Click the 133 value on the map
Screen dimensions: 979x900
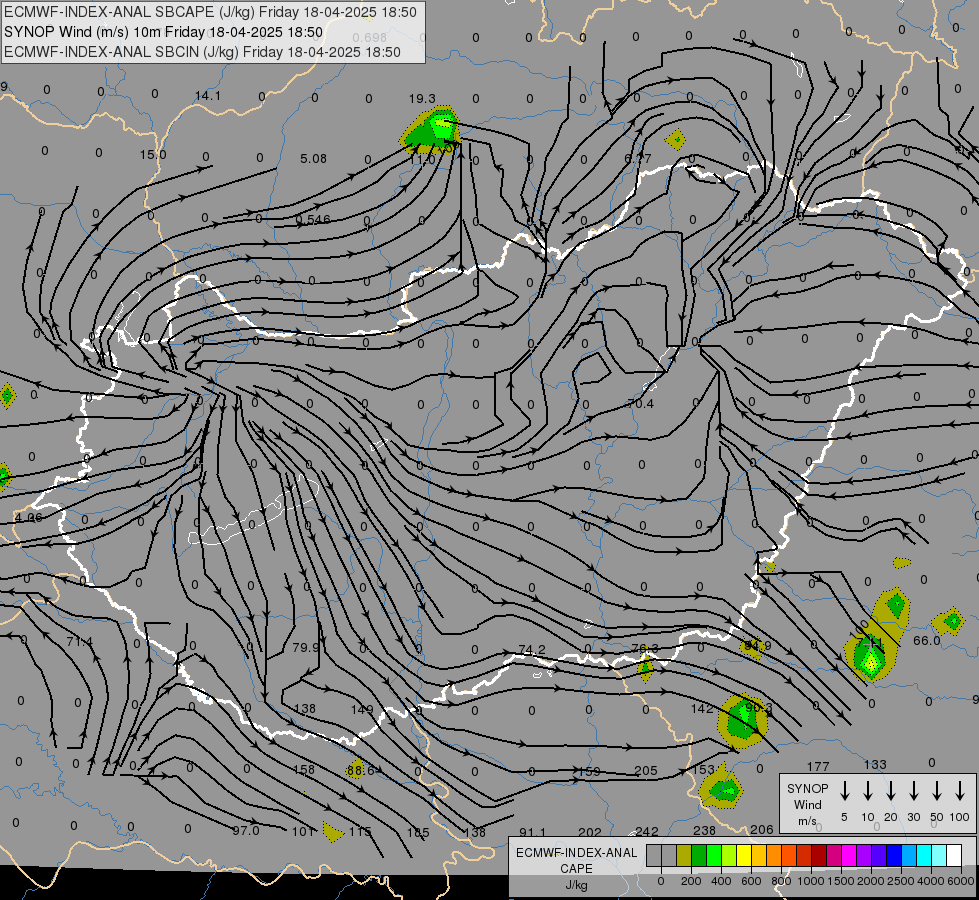[x=875, y=764]
